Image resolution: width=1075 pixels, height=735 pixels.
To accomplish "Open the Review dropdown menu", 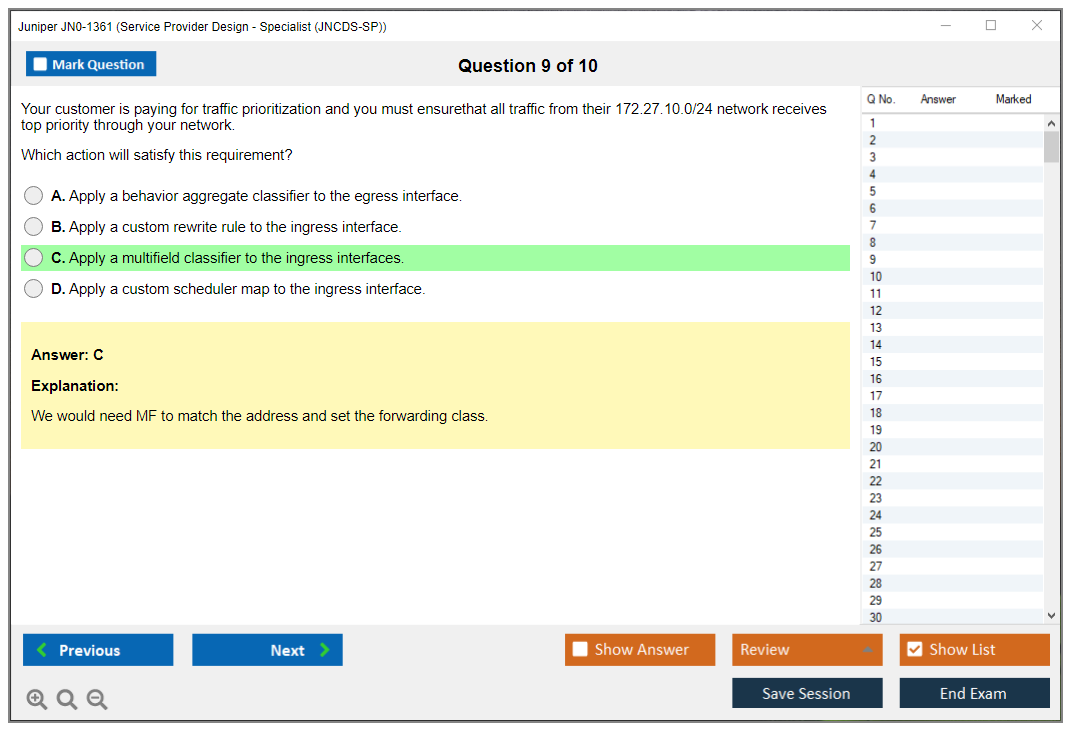I will [x=806, y=650].
